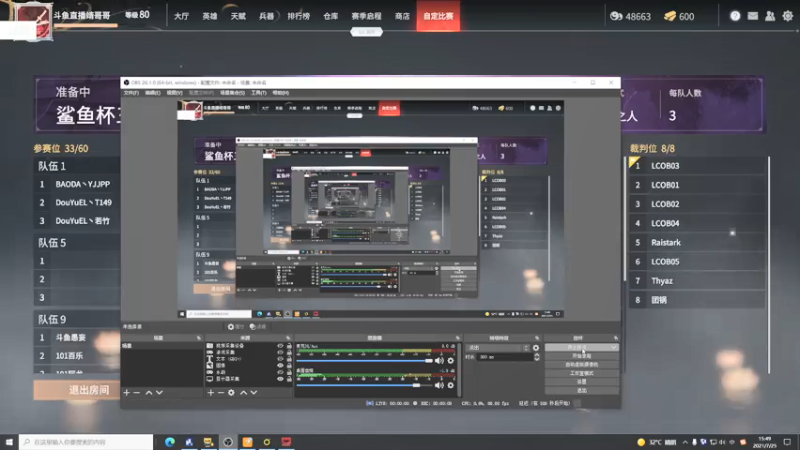Image resolution: width=800 pixels, height=450 pixels.
Task: Pop out the scene transitions dock icon
Action: click(x=537, y=338)
